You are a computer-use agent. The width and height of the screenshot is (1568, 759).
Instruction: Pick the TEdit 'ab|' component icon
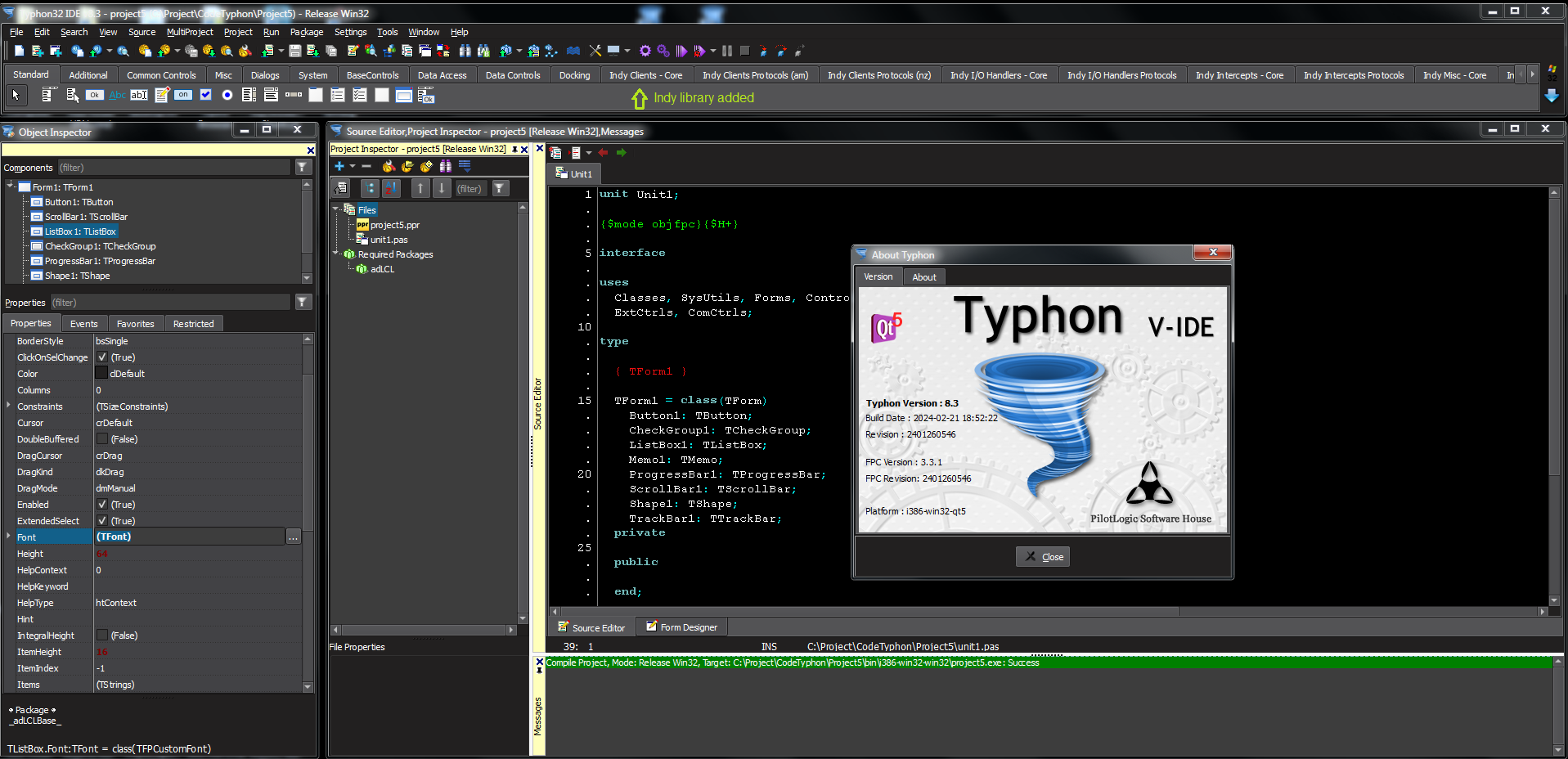click(140, 95)
